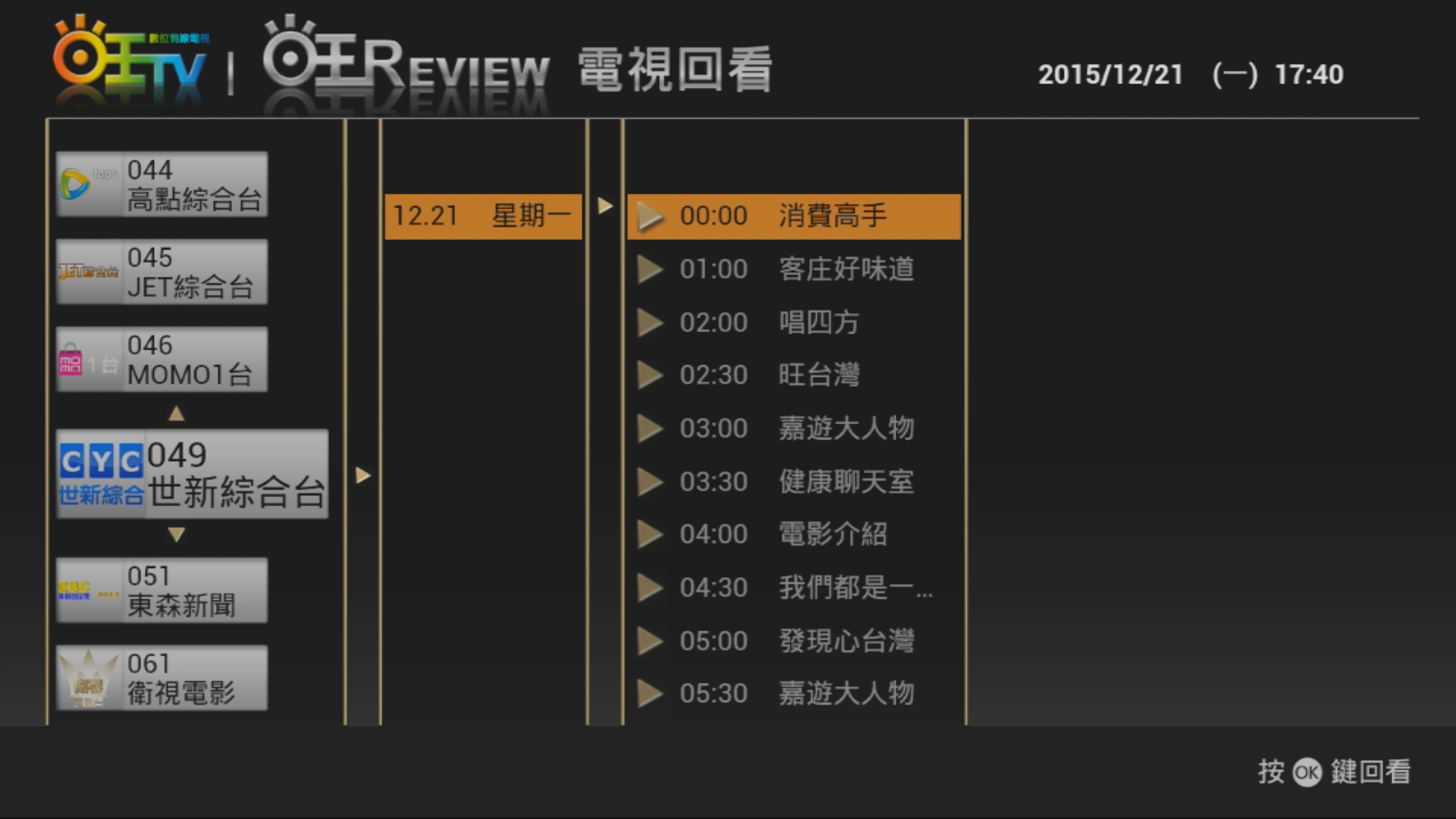1456x819 pixels.
Task: Click the 衛視電影 star logo
Action: tap(89, 679)
